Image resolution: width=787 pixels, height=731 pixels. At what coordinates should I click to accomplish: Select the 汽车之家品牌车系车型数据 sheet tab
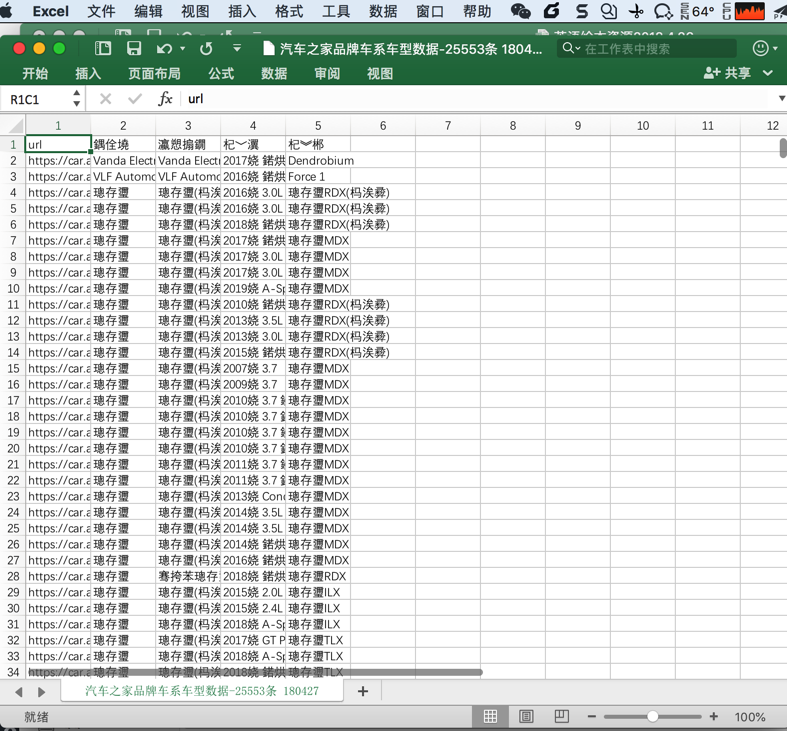click(202, 691)
